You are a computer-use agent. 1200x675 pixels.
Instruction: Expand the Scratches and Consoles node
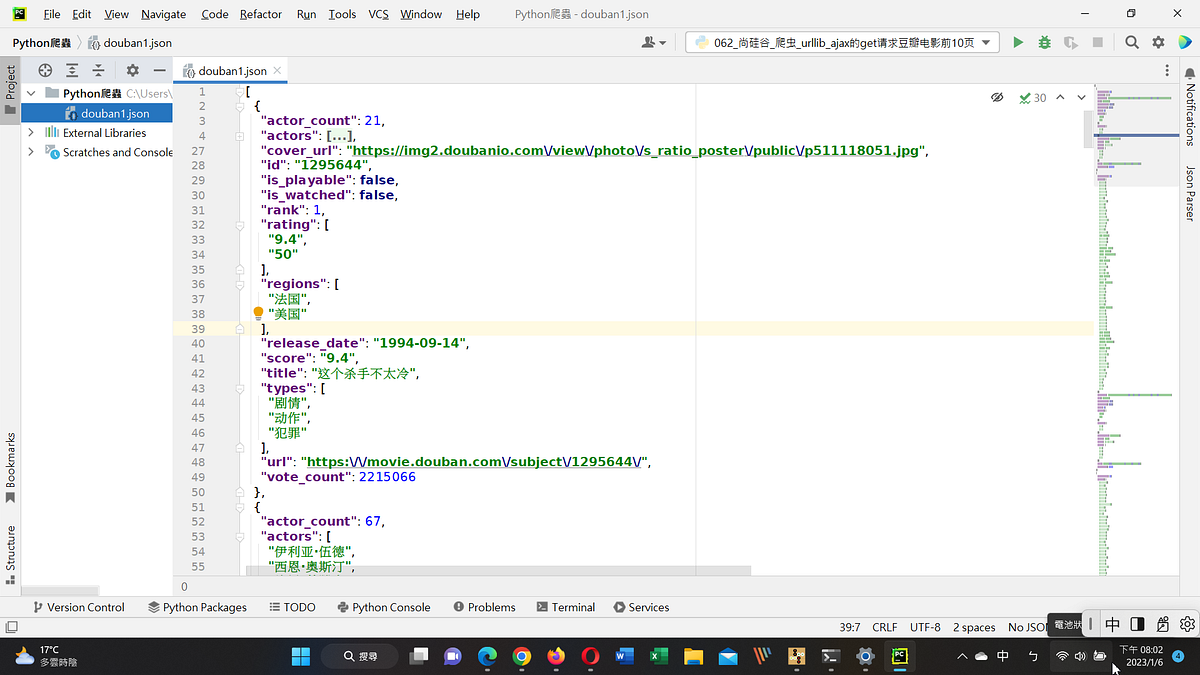tap(31, 152)
